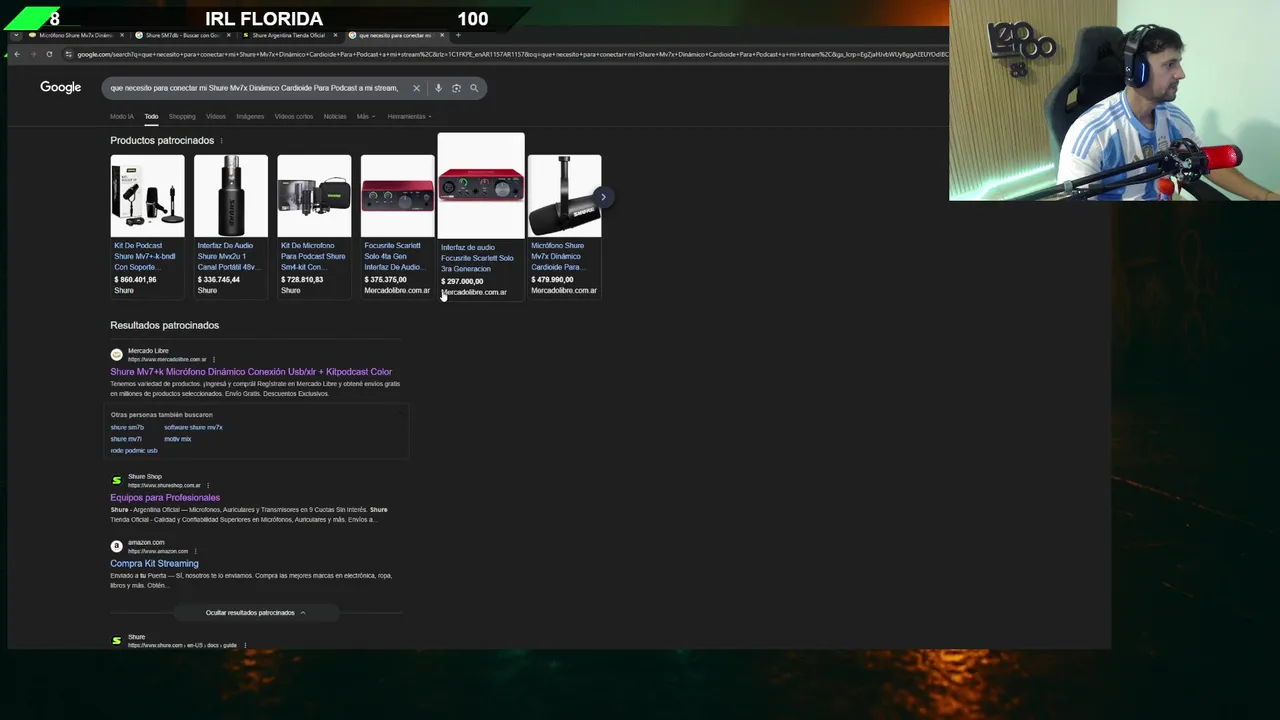The height and width of the screenshot is (720, 1280).
Task: Click the $ 728.810,83 price
Action: coord(302,280)
